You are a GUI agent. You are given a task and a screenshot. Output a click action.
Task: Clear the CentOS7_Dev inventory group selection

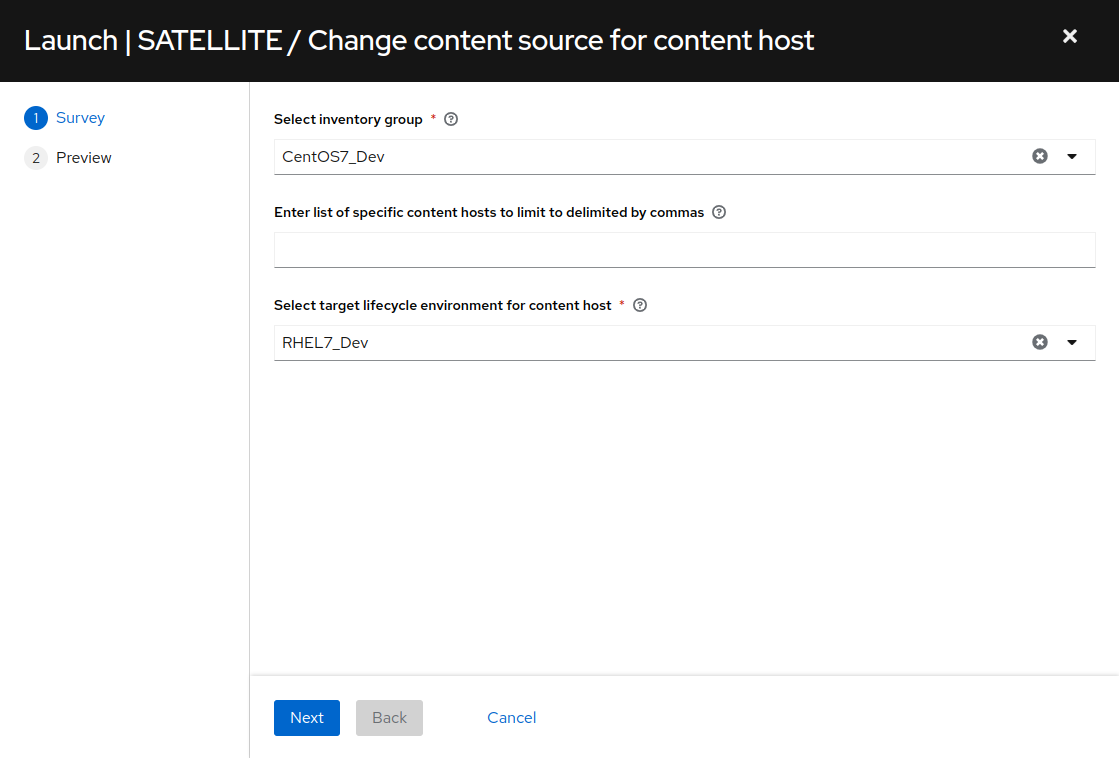coord(1040,156)
